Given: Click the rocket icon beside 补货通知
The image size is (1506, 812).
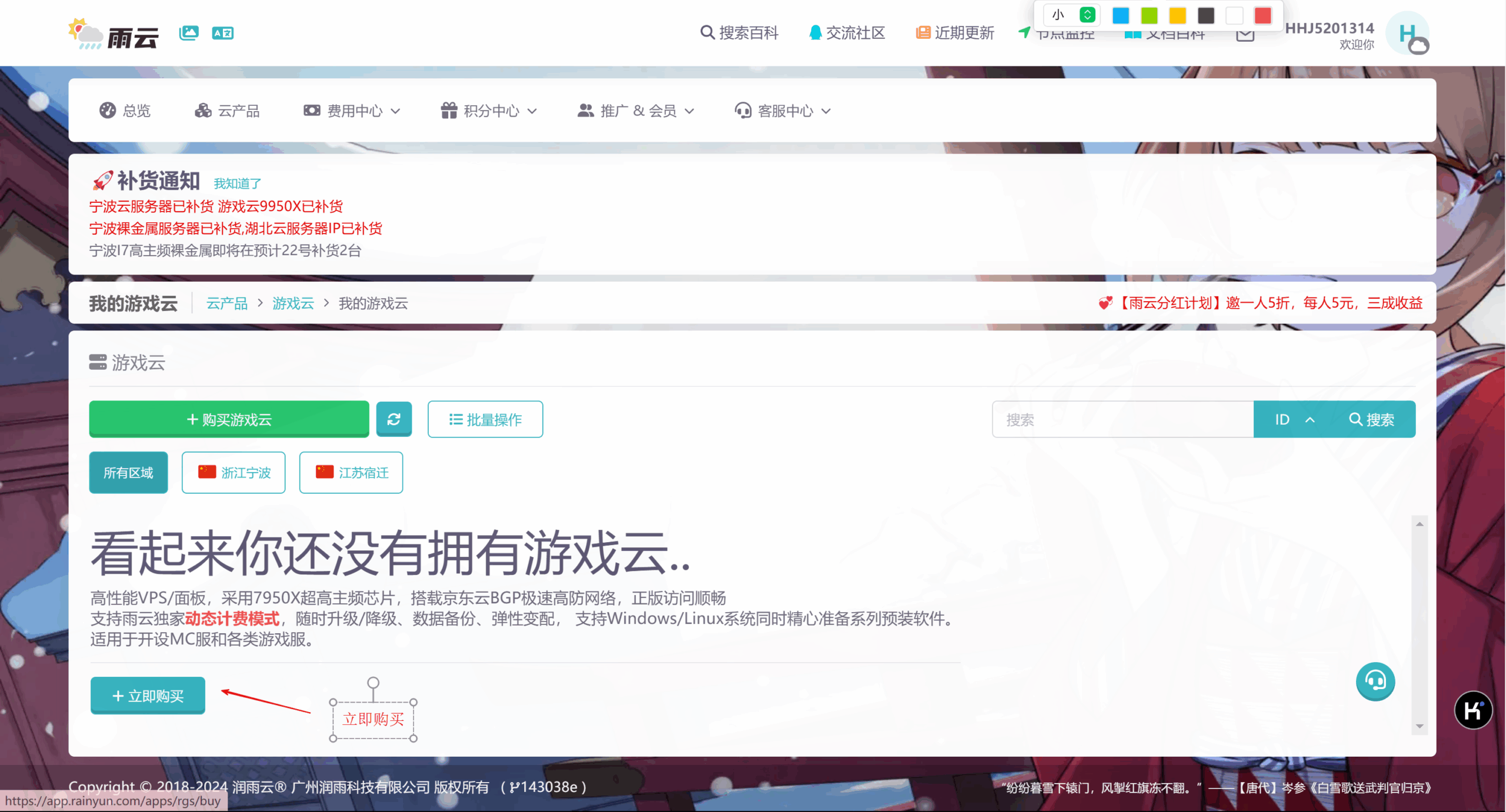Looking at the screenshot, I should (x=102, y=181).
